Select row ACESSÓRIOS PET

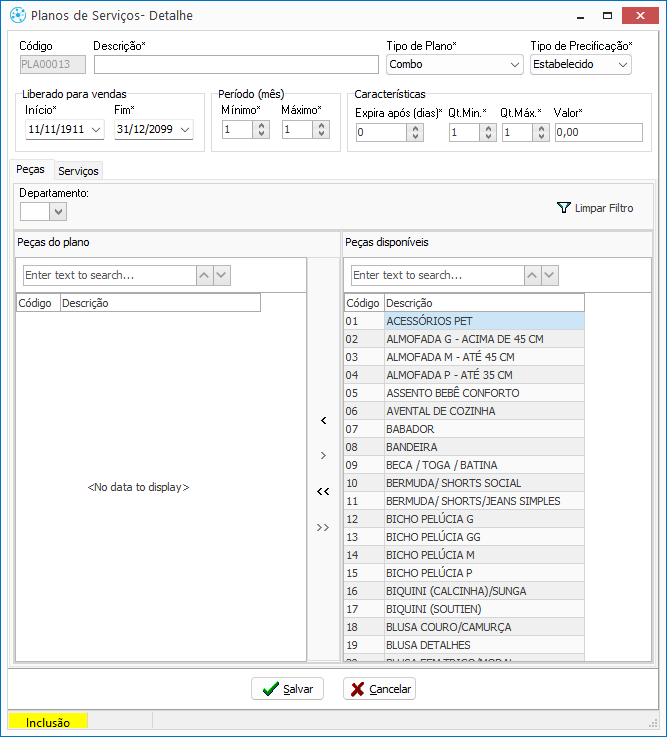pyautogui.click(x=464, y=321)
